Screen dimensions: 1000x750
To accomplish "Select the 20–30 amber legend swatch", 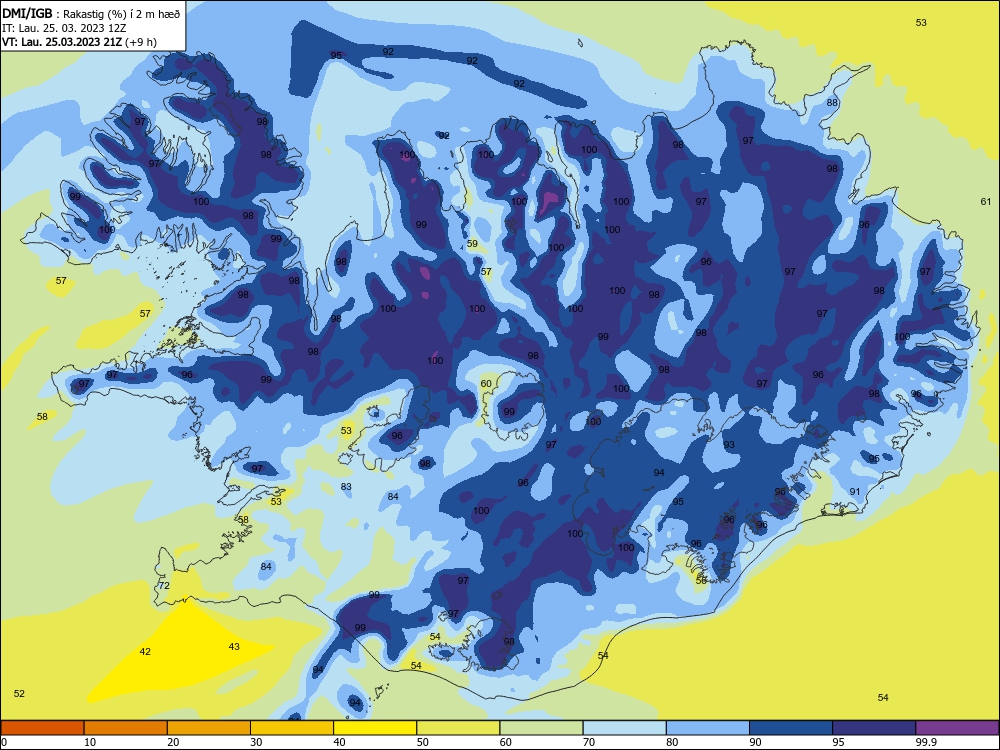I will (x=209, y=728).
